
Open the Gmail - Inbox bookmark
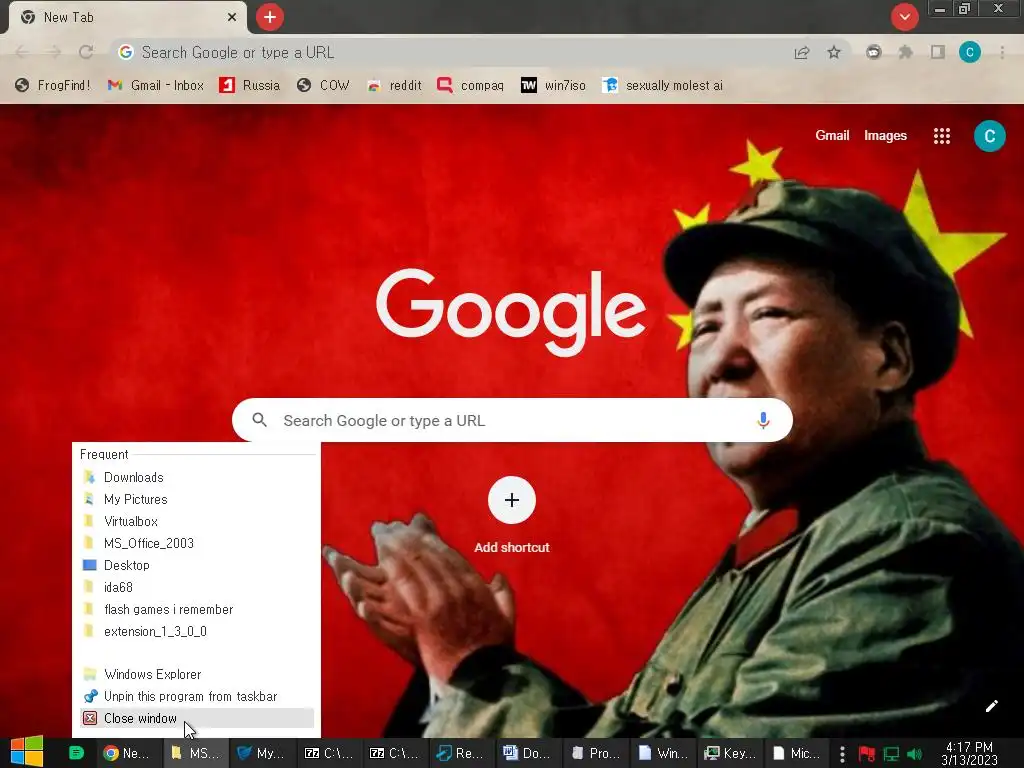155,86
